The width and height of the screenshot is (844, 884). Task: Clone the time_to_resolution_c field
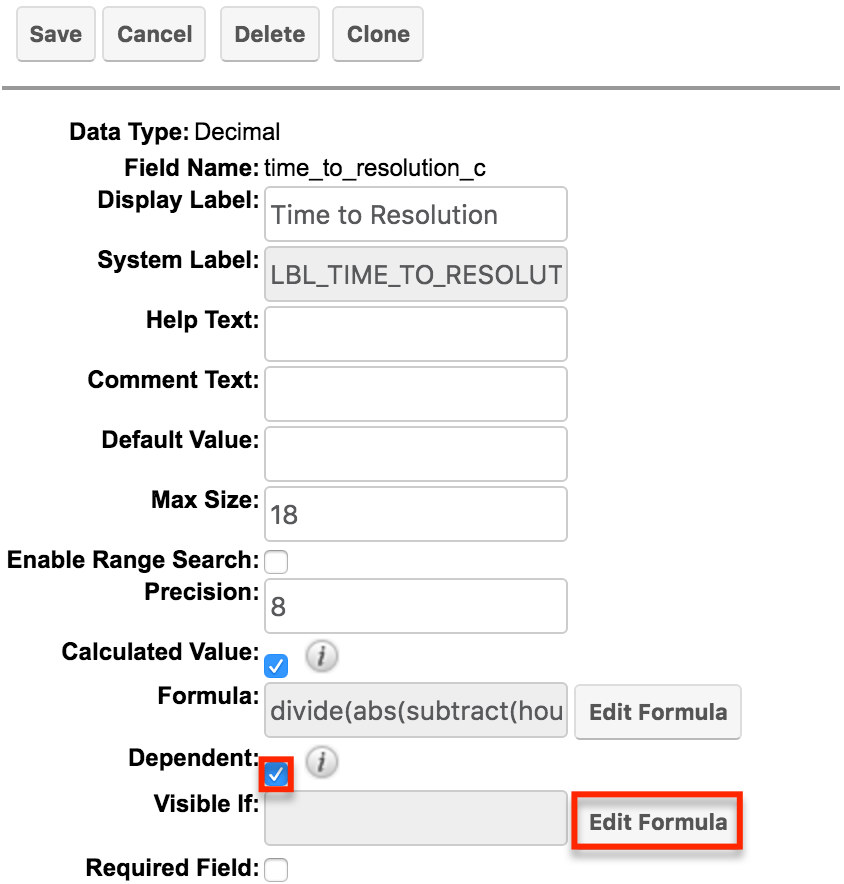coord(378,34)
